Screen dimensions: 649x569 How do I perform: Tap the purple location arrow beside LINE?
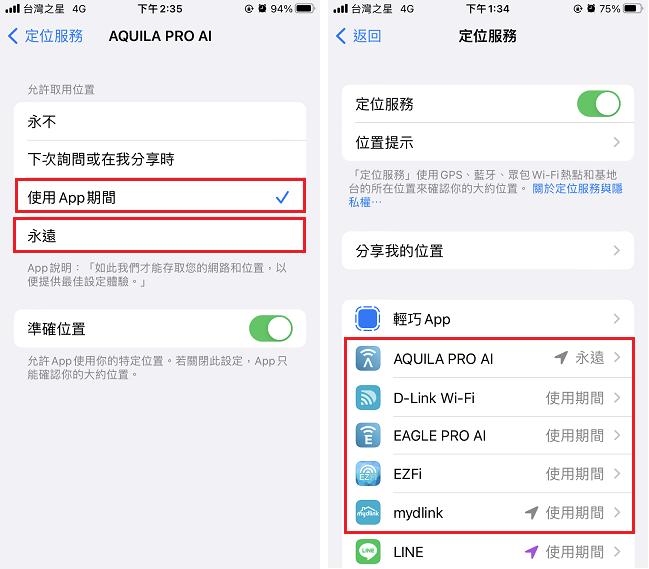pyautogui.click(x=531, y=552)
